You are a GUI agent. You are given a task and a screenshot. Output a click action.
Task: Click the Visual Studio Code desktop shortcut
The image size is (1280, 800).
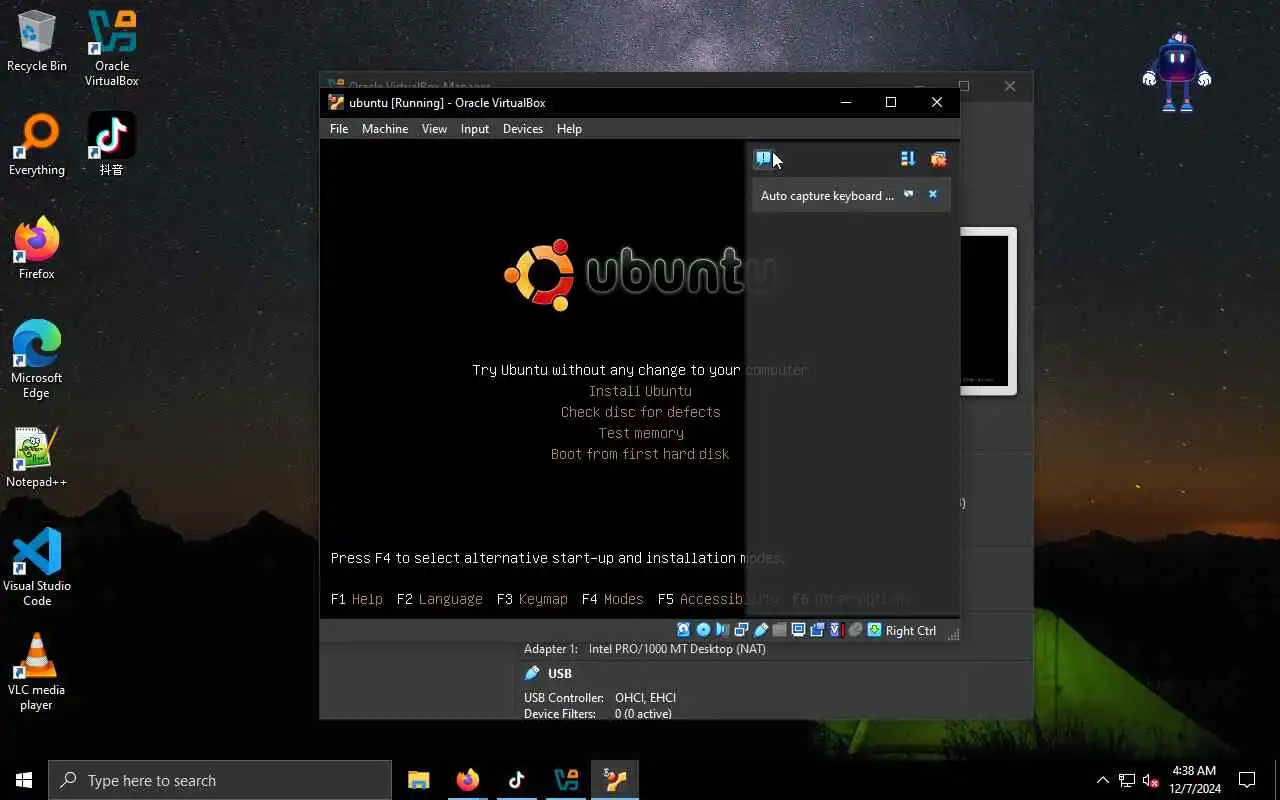(x=37, y=568)
